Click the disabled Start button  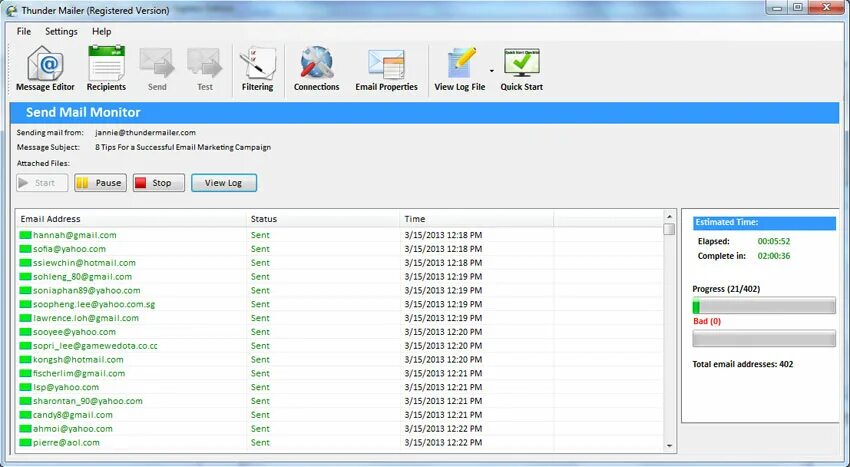[x=42, y=183]
